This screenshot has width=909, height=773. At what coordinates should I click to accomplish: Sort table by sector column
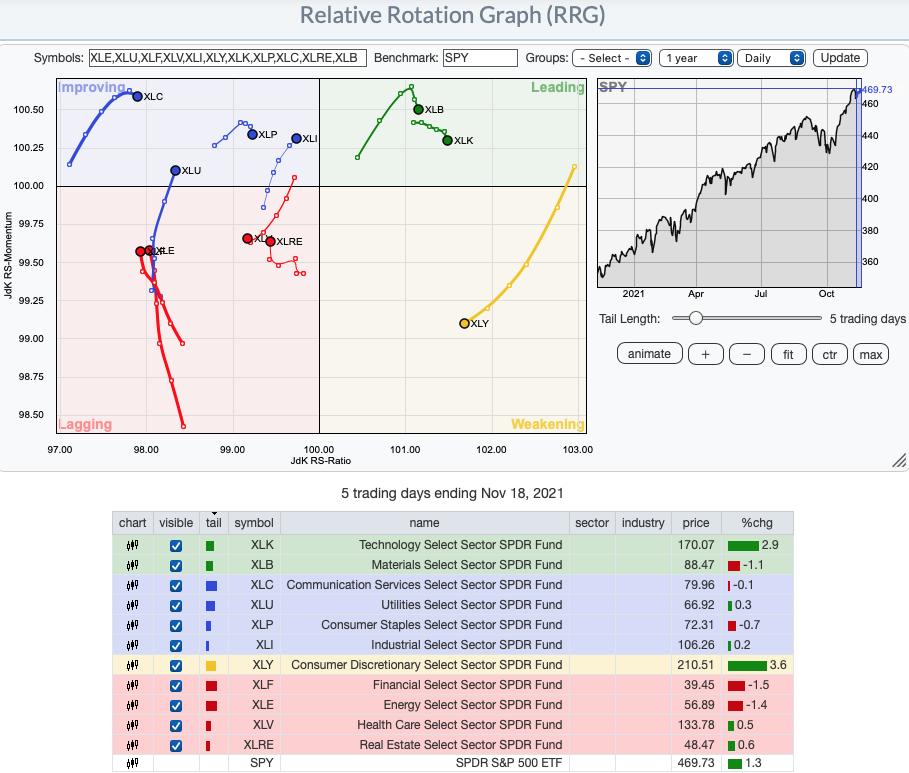coord(592,522)
